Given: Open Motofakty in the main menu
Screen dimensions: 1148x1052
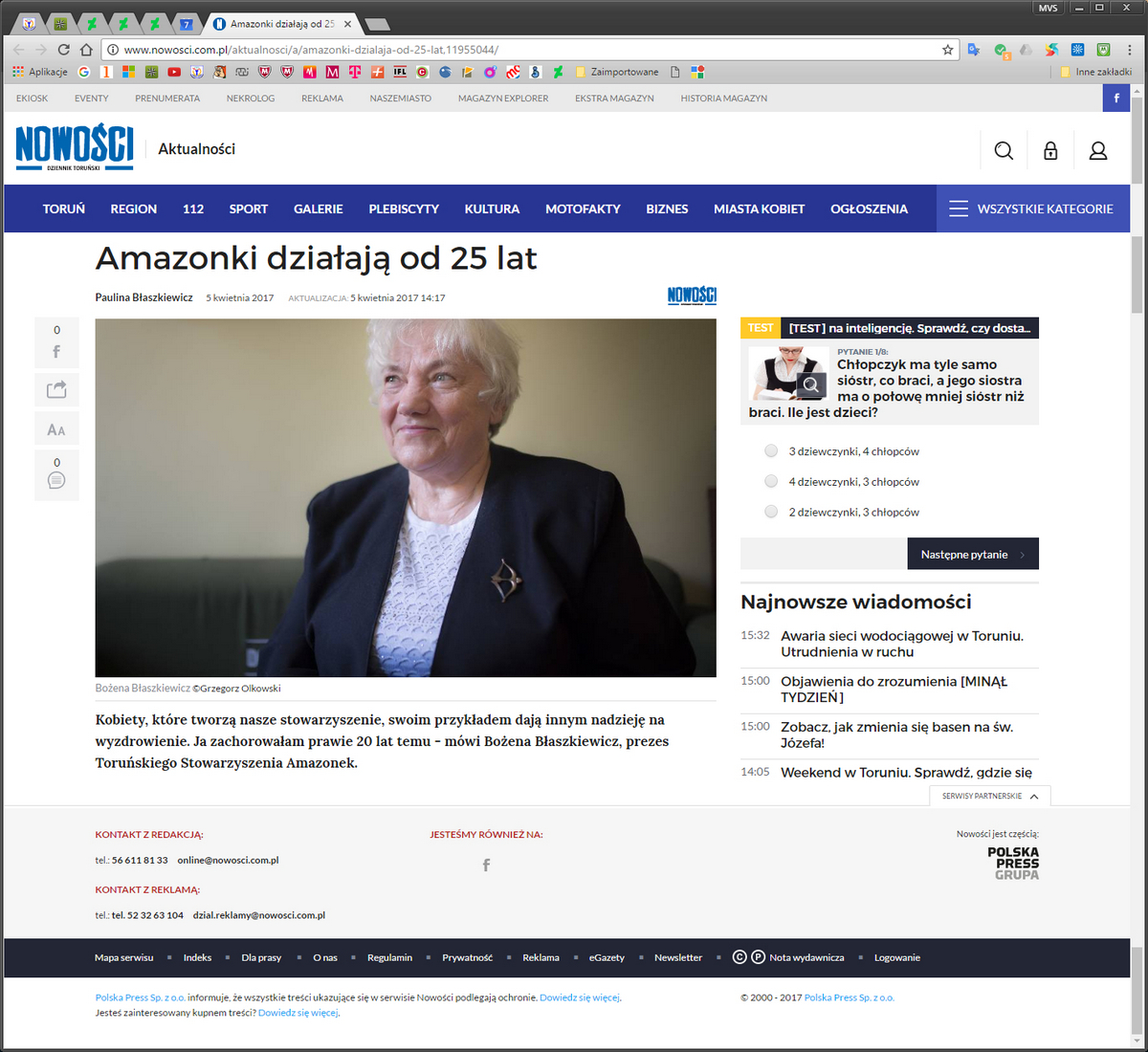Looking at the screenshot, I should pyautogui.click(x=583, y=208).
